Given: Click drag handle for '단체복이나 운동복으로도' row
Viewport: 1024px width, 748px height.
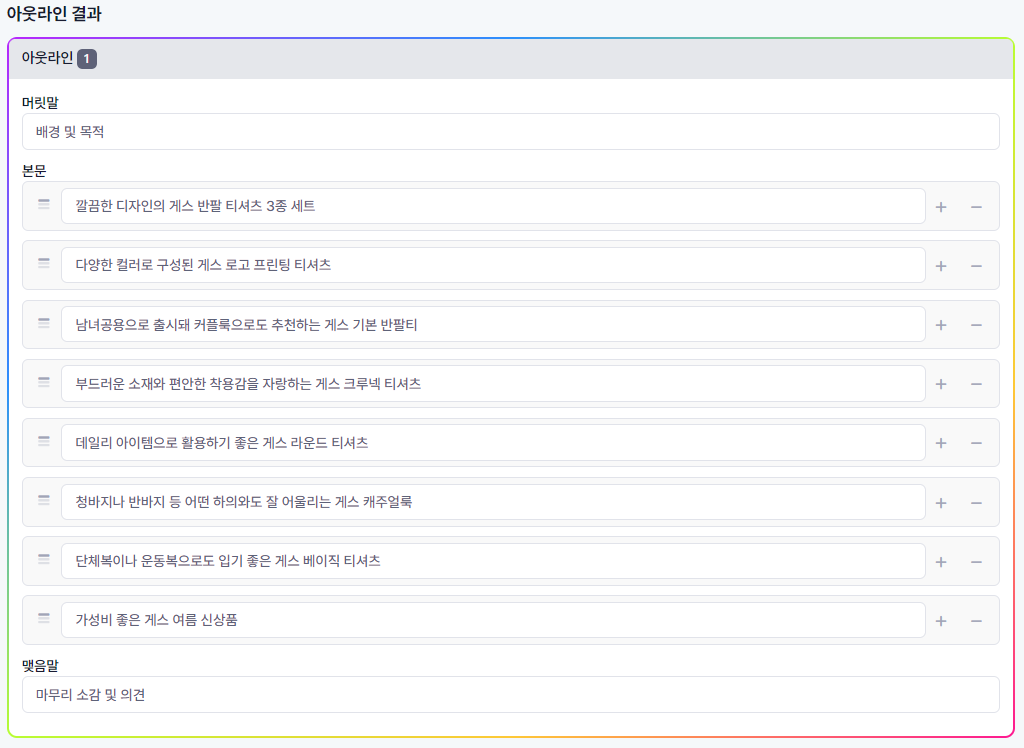Looking at the screenshot, I should pyautogui.click(x=44, y=559).
